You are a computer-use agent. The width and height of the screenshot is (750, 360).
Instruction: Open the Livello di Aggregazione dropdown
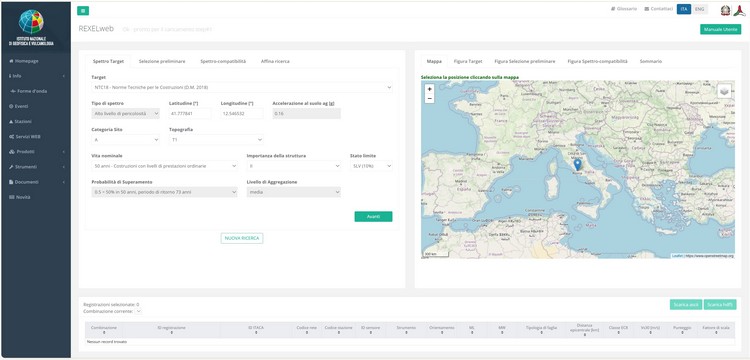point(294,192)
